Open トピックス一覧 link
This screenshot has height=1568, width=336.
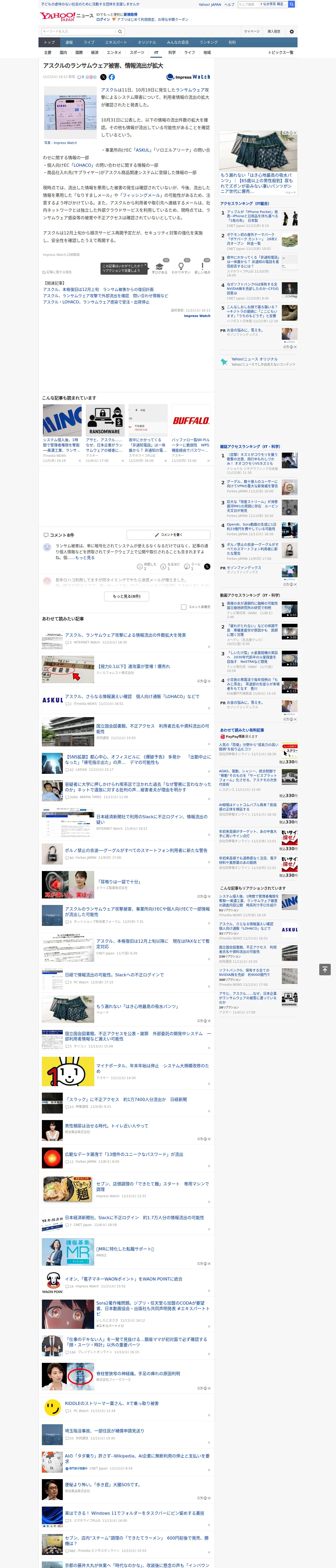click(x=281, y=52)
